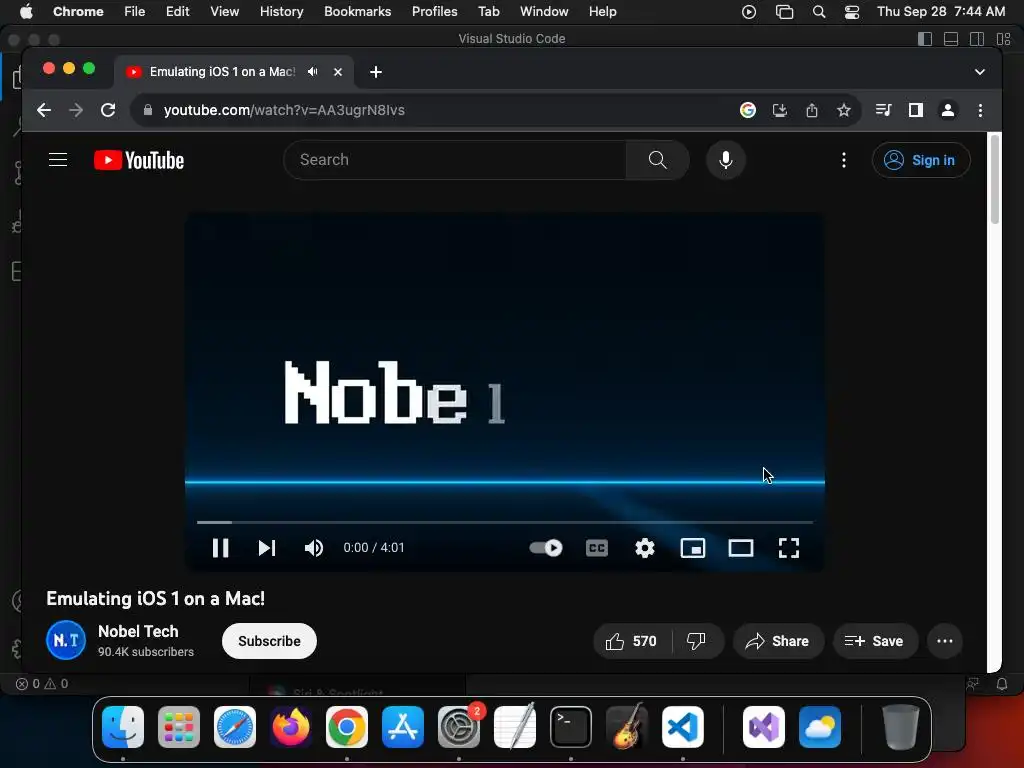Open the Apple menu
Screen dimensions: 1024x768
26,11
